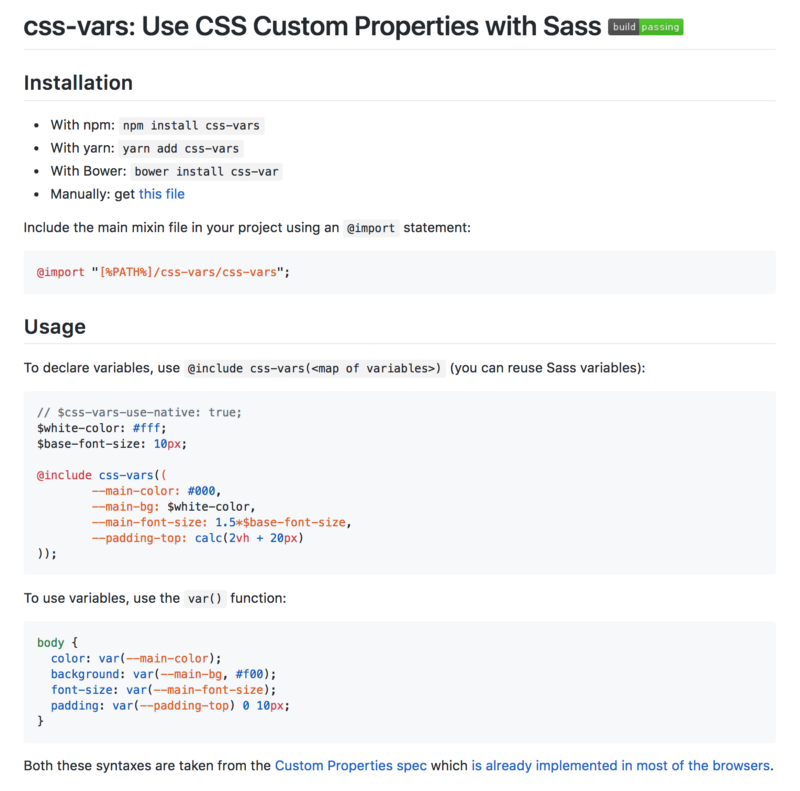Click the bower install css-var snippet
This screenshot has width=800, height=791.
coord(206,171)
